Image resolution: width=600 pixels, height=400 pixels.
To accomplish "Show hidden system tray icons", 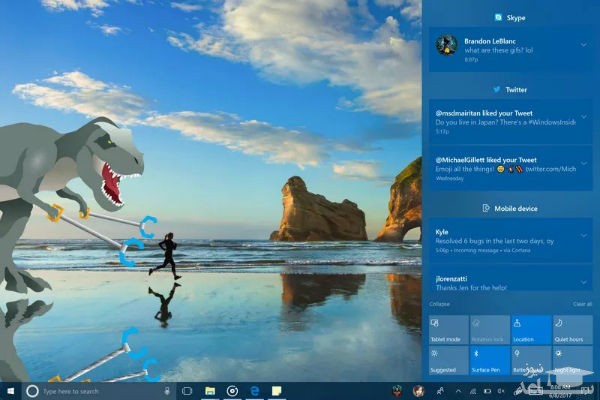I will 458,391.
